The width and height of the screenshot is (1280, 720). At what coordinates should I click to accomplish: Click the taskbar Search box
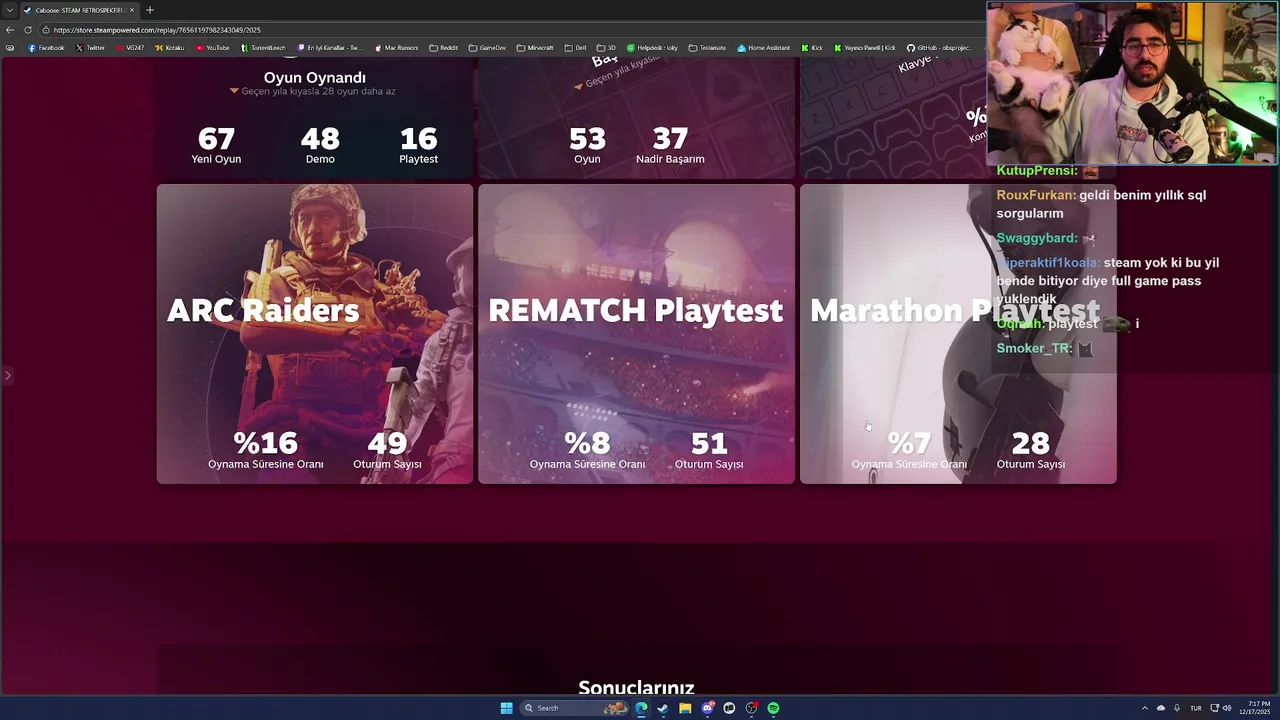[x=574, y=708]
